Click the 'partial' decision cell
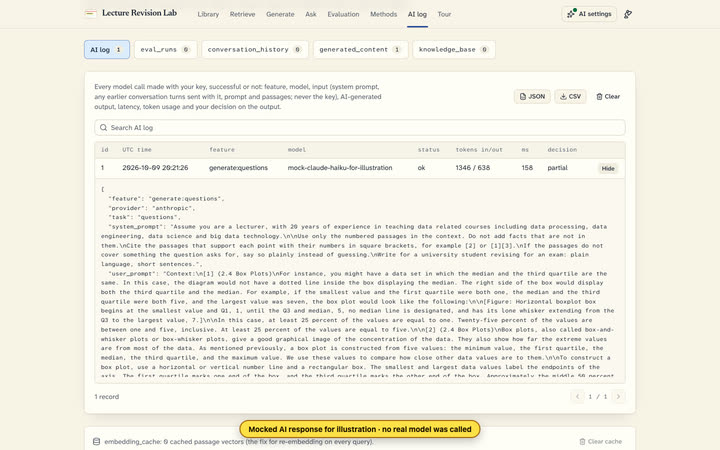Screen dimensions: 720x450 point(557,168)
